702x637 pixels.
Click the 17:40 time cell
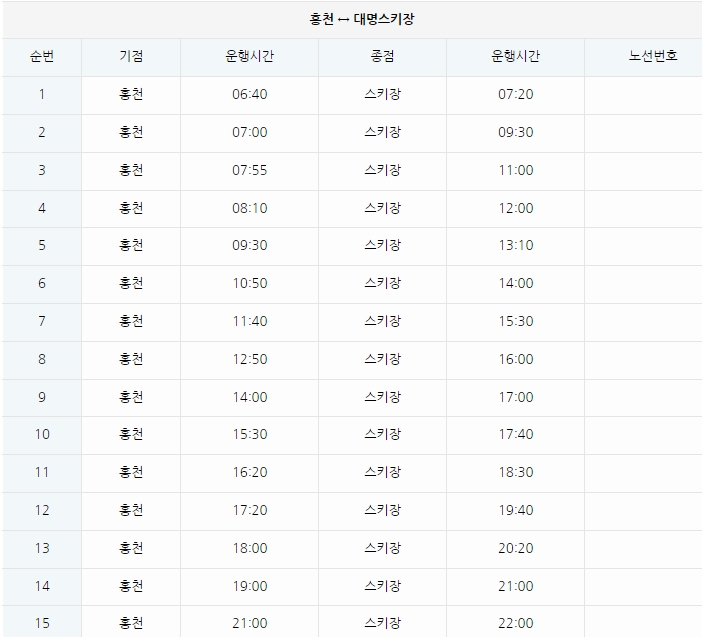tap(515, 434)
